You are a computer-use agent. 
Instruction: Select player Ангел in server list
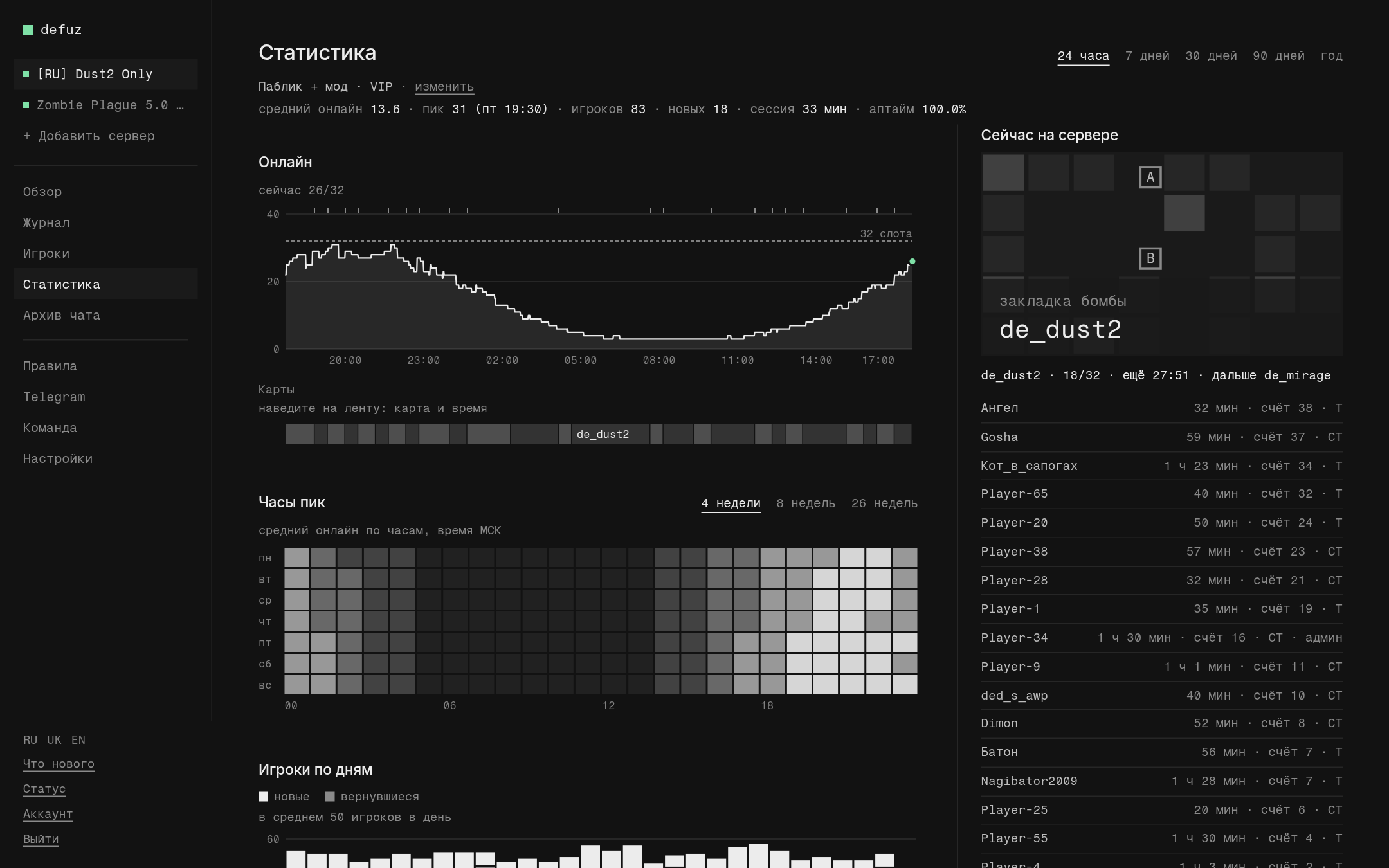1161,408
